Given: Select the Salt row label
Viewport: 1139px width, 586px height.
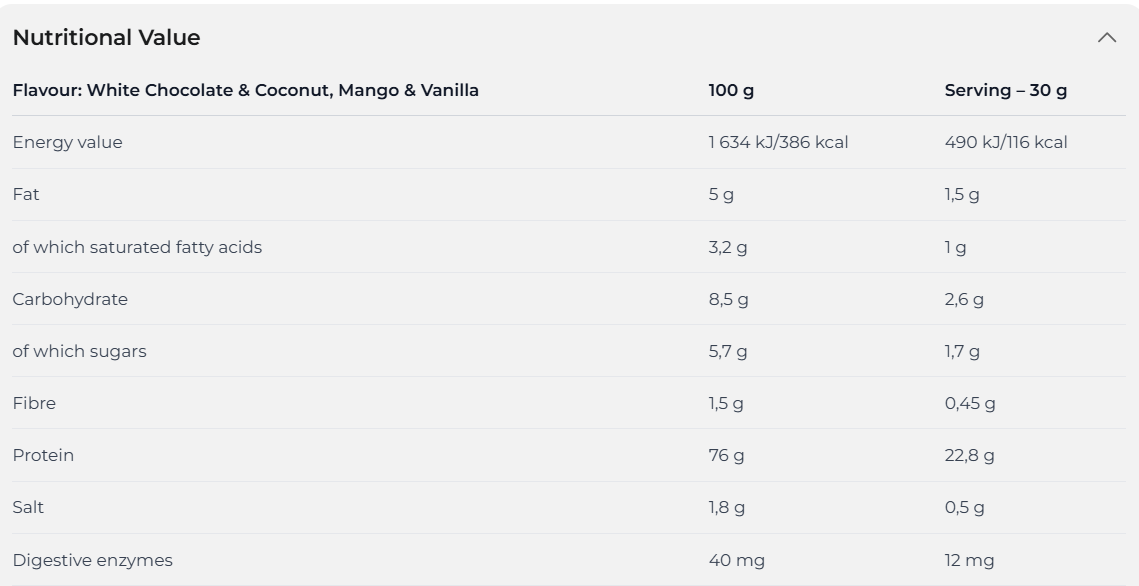Looking at the screenshot, I should [28, 508].
